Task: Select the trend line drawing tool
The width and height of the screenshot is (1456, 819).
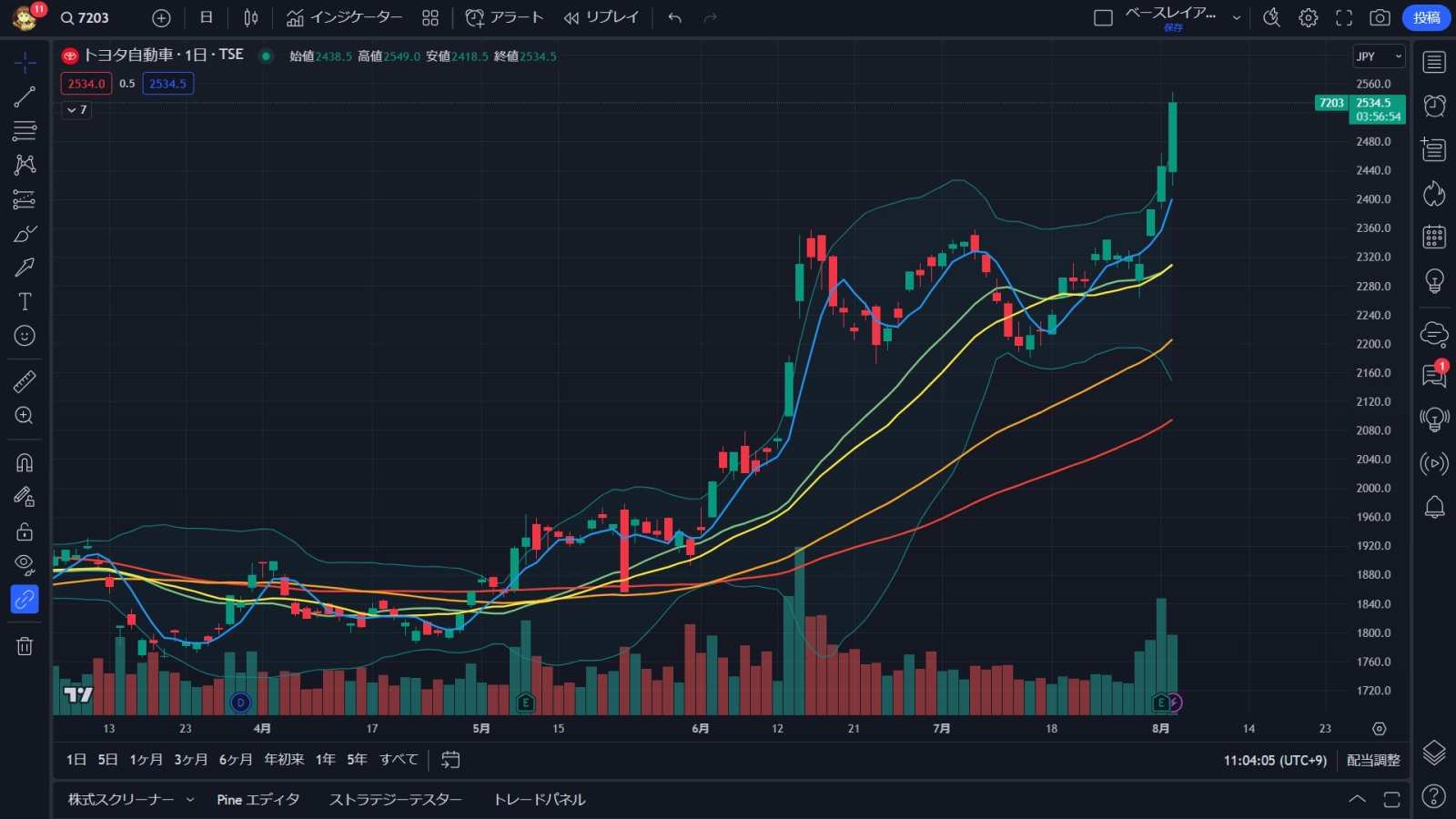Action: (25, 96)
